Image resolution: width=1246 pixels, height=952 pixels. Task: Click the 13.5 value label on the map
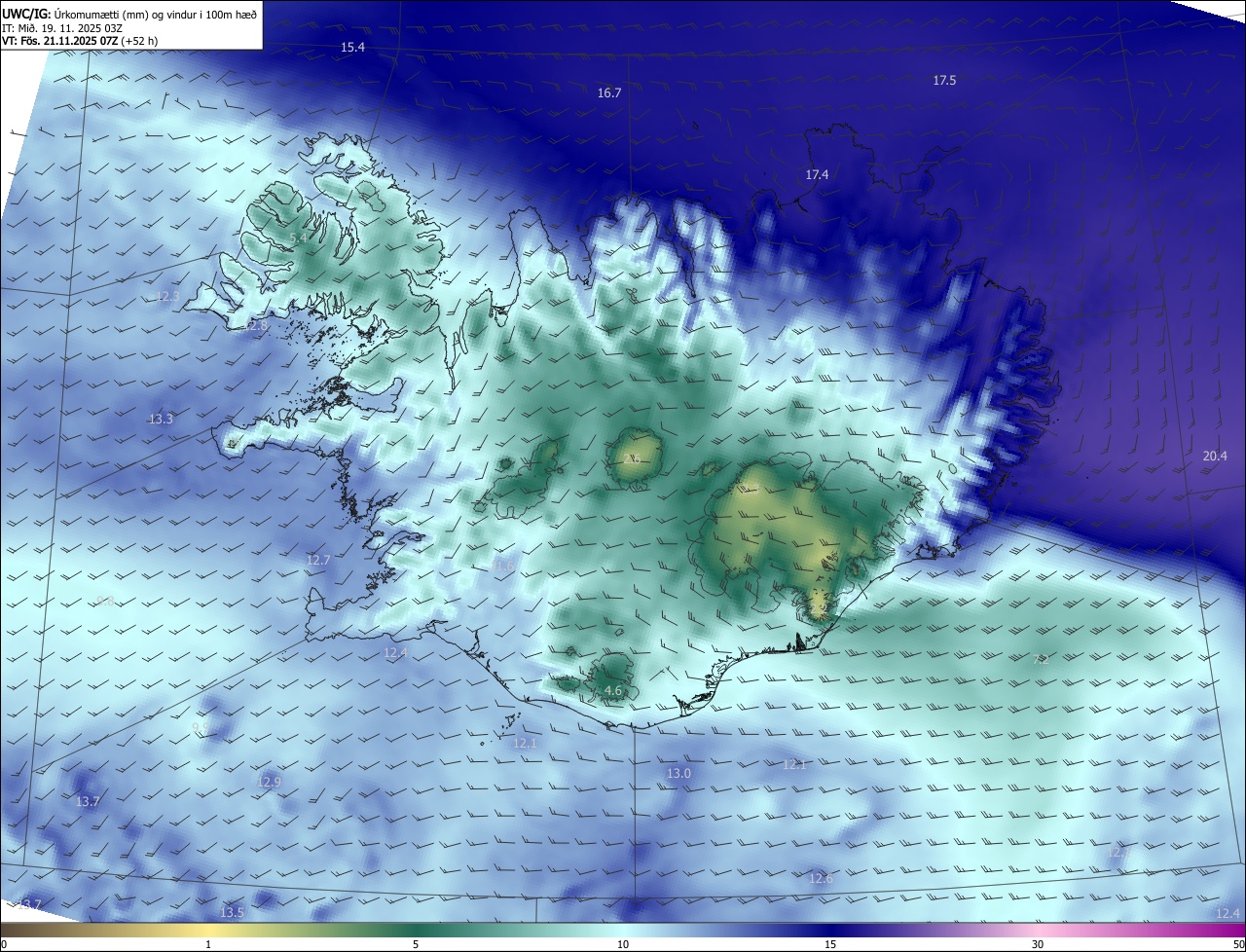point(232,912)
